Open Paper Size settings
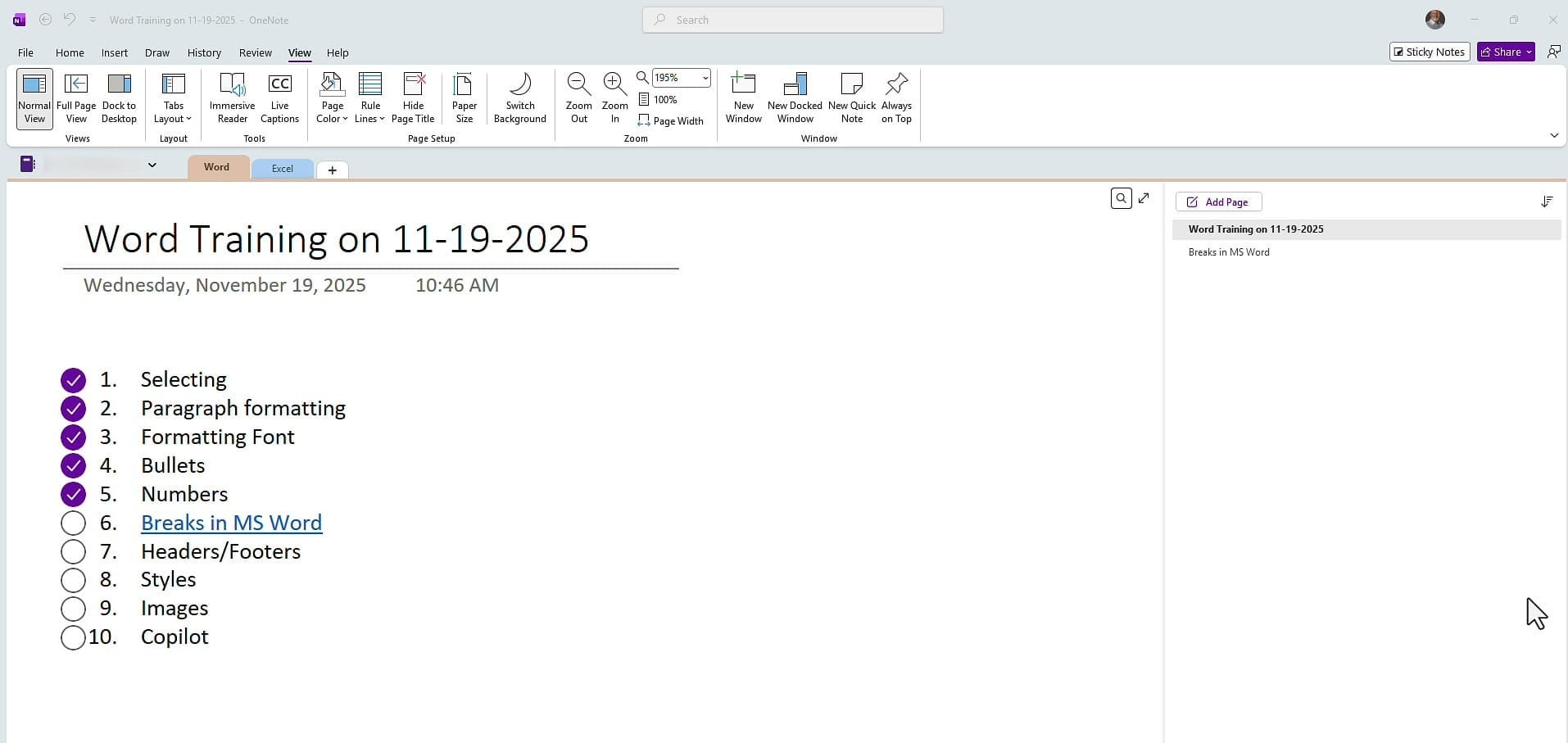 (464, 97)
